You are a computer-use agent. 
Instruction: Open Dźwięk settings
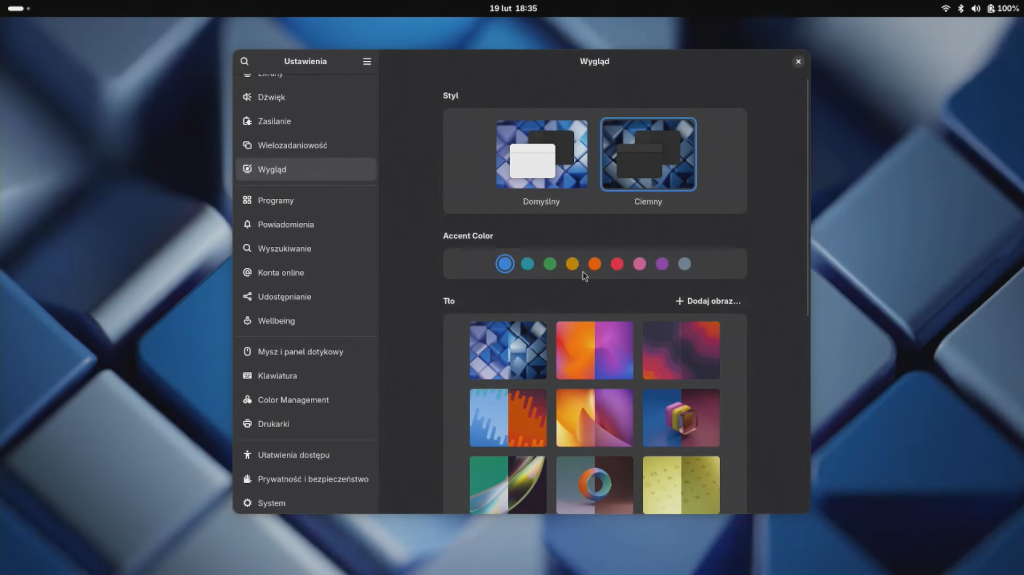tap(306, 97)
